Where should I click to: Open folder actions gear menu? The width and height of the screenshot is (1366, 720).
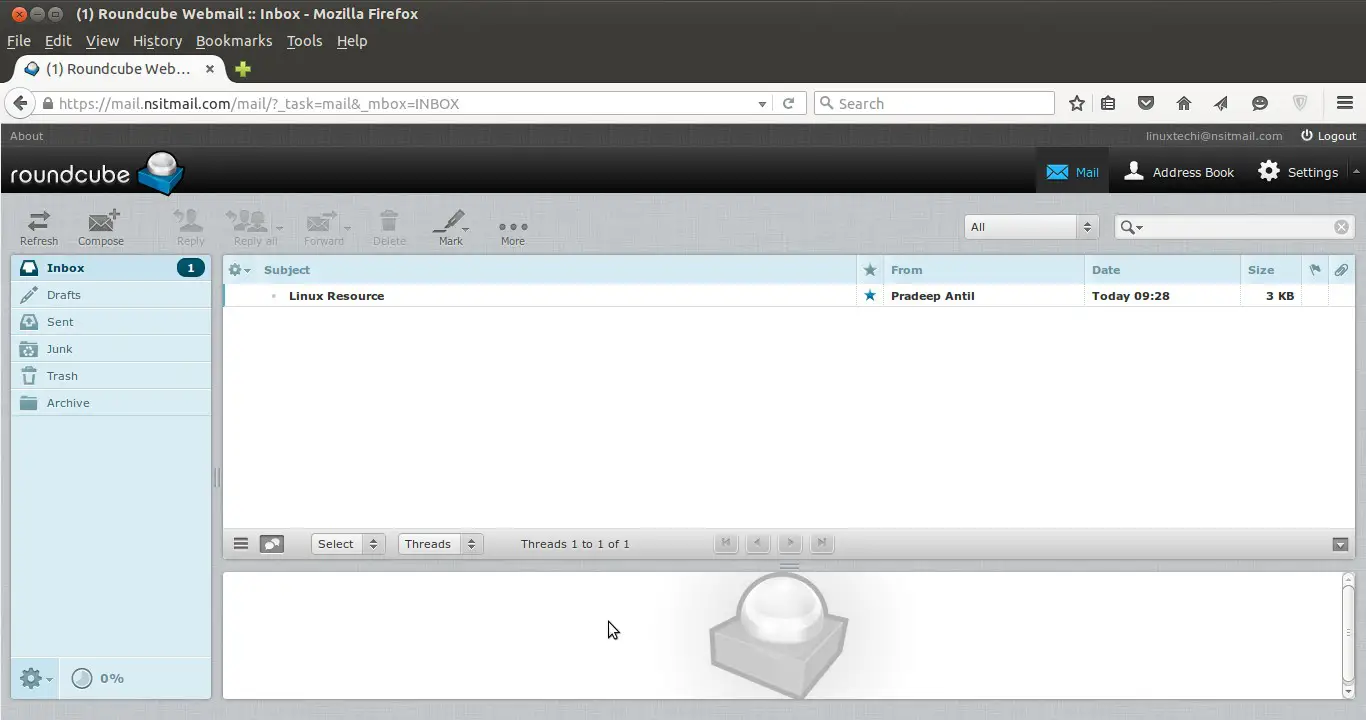pos(35,678)
